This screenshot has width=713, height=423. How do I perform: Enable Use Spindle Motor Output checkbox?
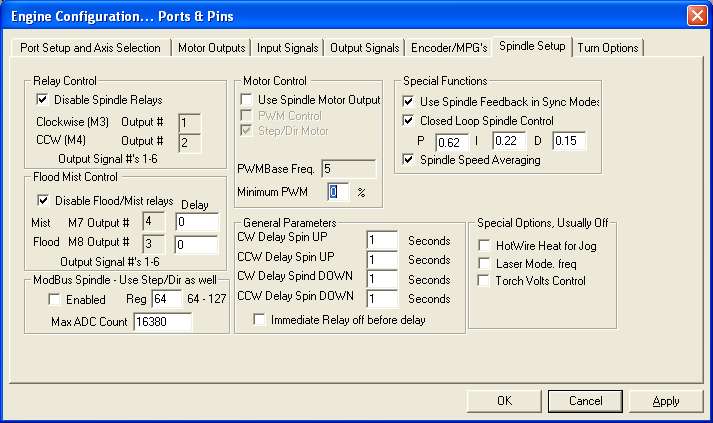[246, 99]
